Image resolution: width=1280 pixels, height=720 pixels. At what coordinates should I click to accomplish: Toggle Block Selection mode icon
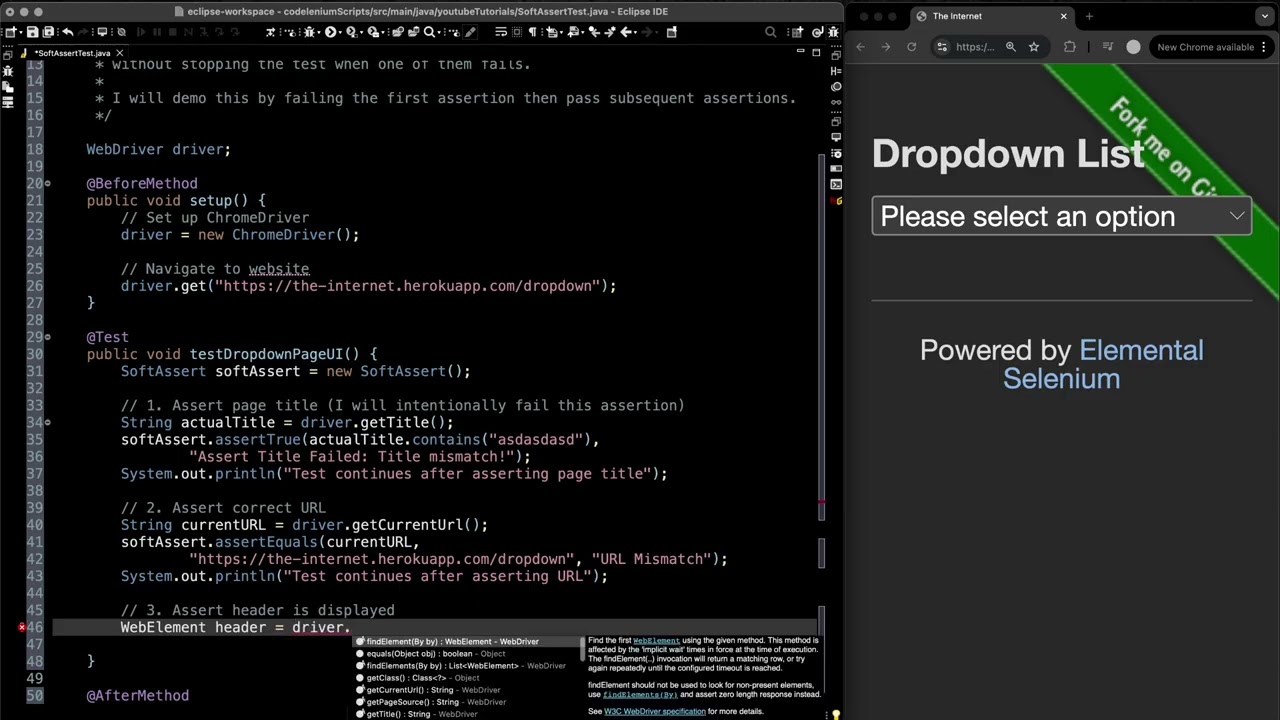[x=517, y=32]
